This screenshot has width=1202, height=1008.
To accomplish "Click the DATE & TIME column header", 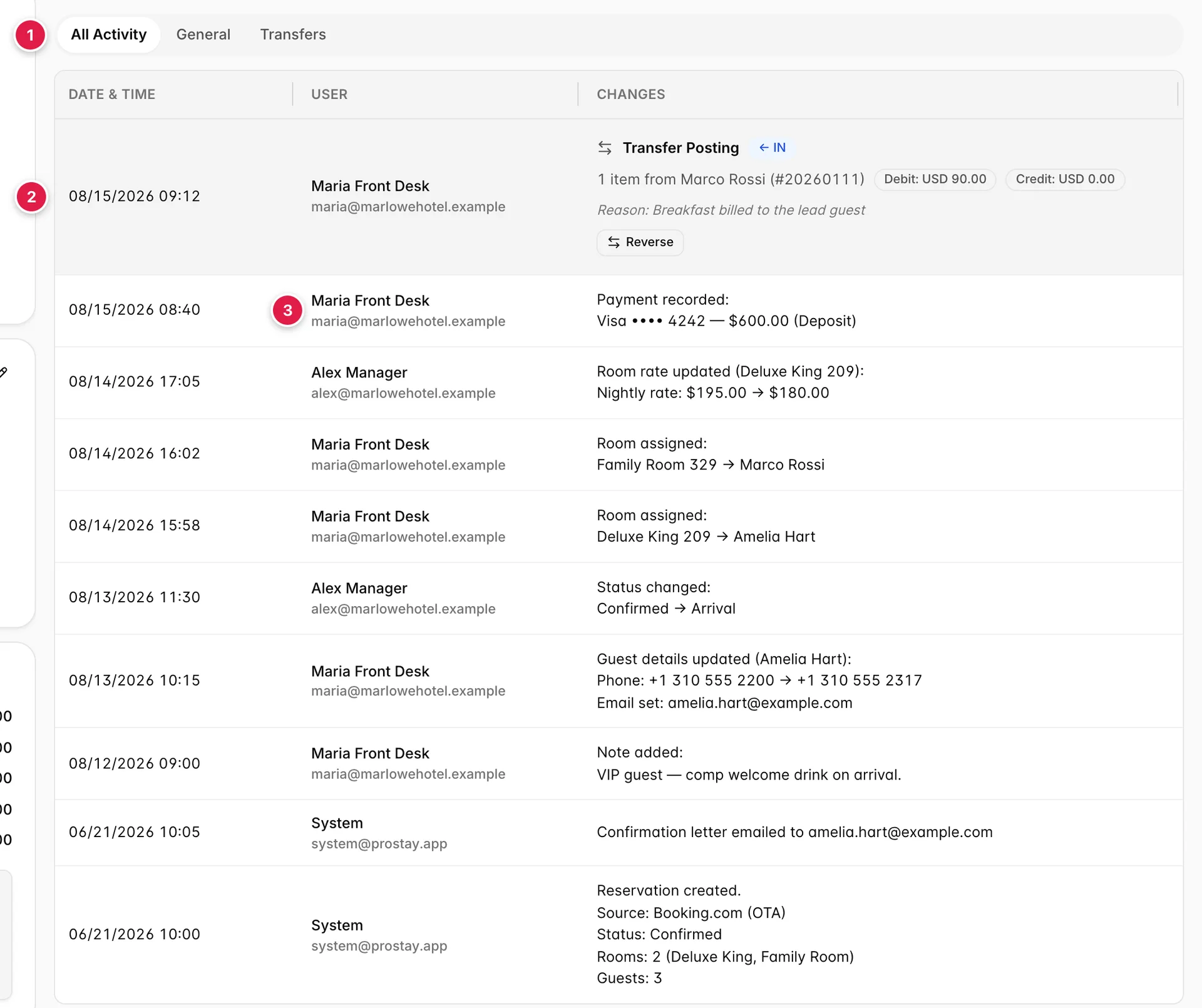I will 112,95.
